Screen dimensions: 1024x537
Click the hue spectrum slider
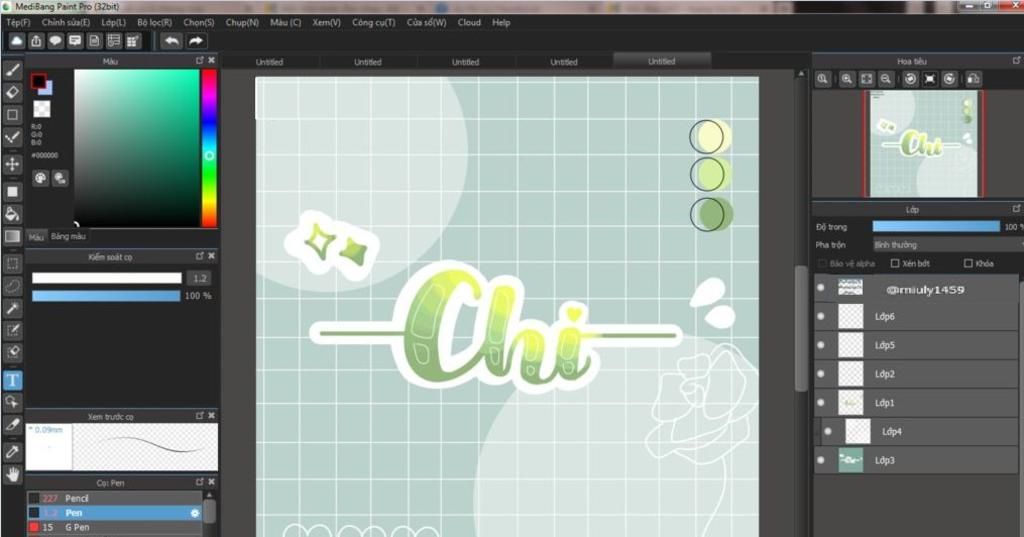[209, 148]
